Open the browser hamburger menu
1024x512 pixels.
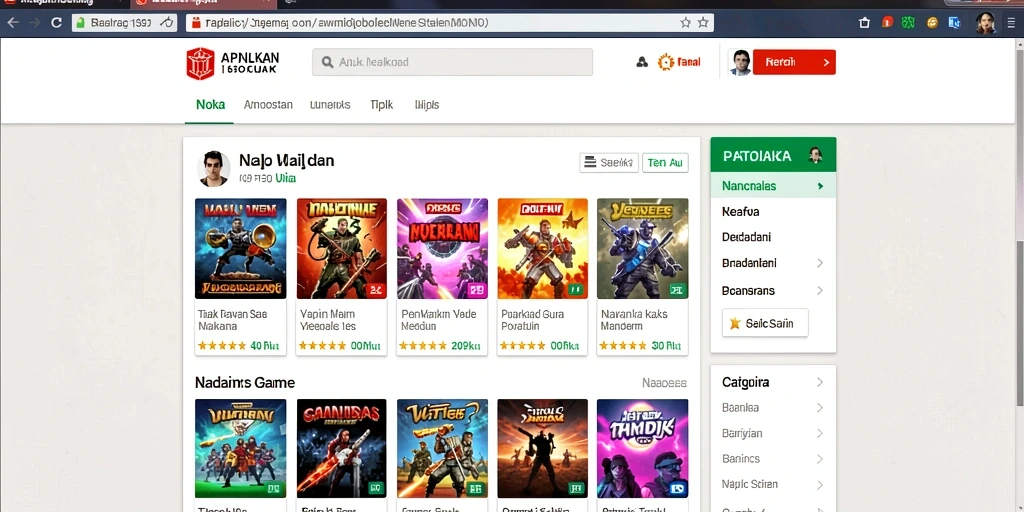pyautogui.click(x=1011, y=23)
